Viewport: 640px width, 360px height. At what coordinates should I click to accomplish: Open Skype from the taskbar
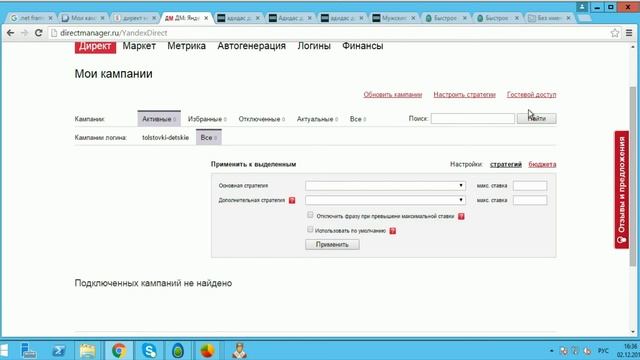[149, 351]
